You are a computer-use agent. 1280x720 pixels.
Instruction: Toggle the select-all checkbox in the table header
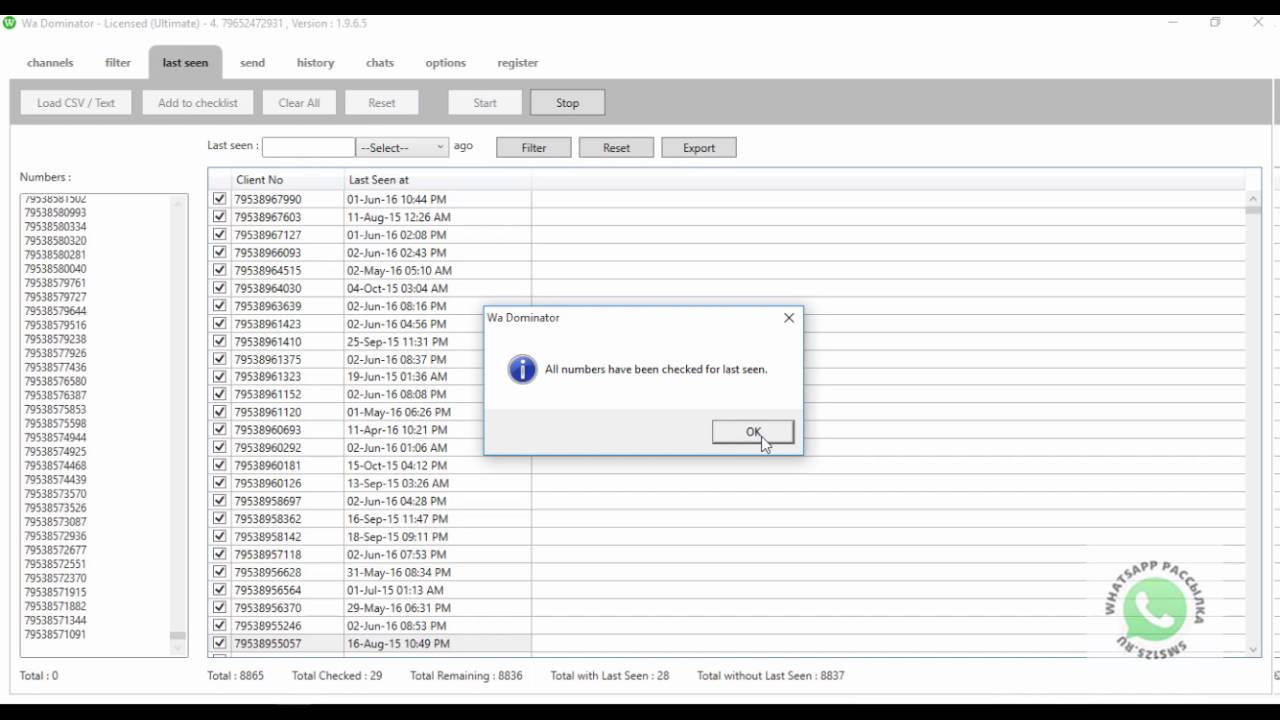tap(219, 180)
